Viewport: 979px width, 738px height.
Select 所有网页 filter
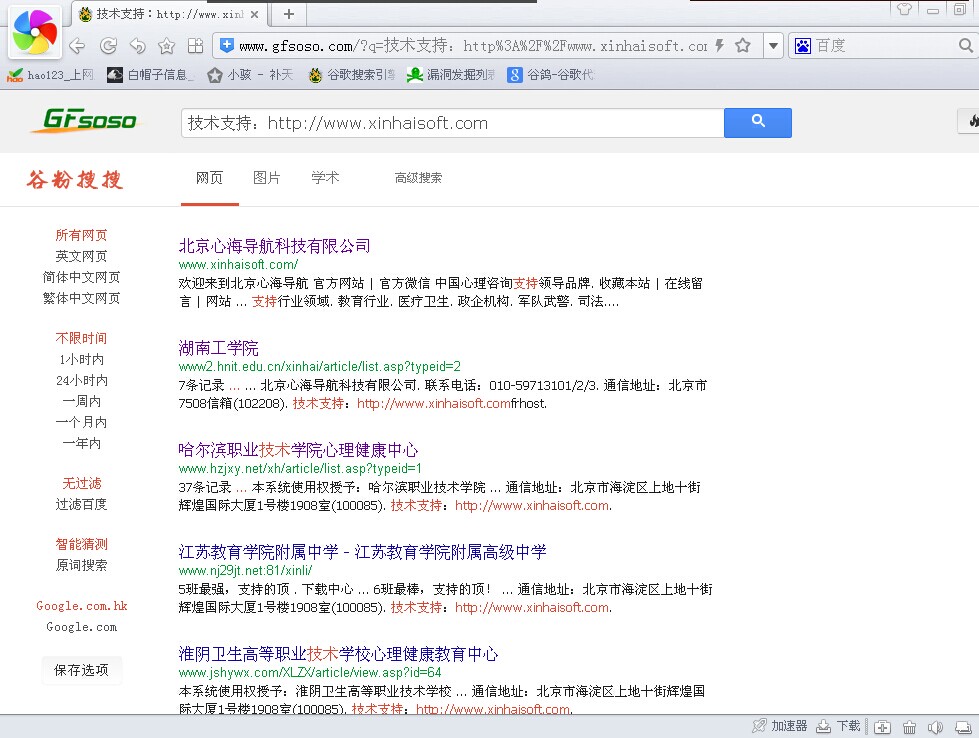(81, 235)
